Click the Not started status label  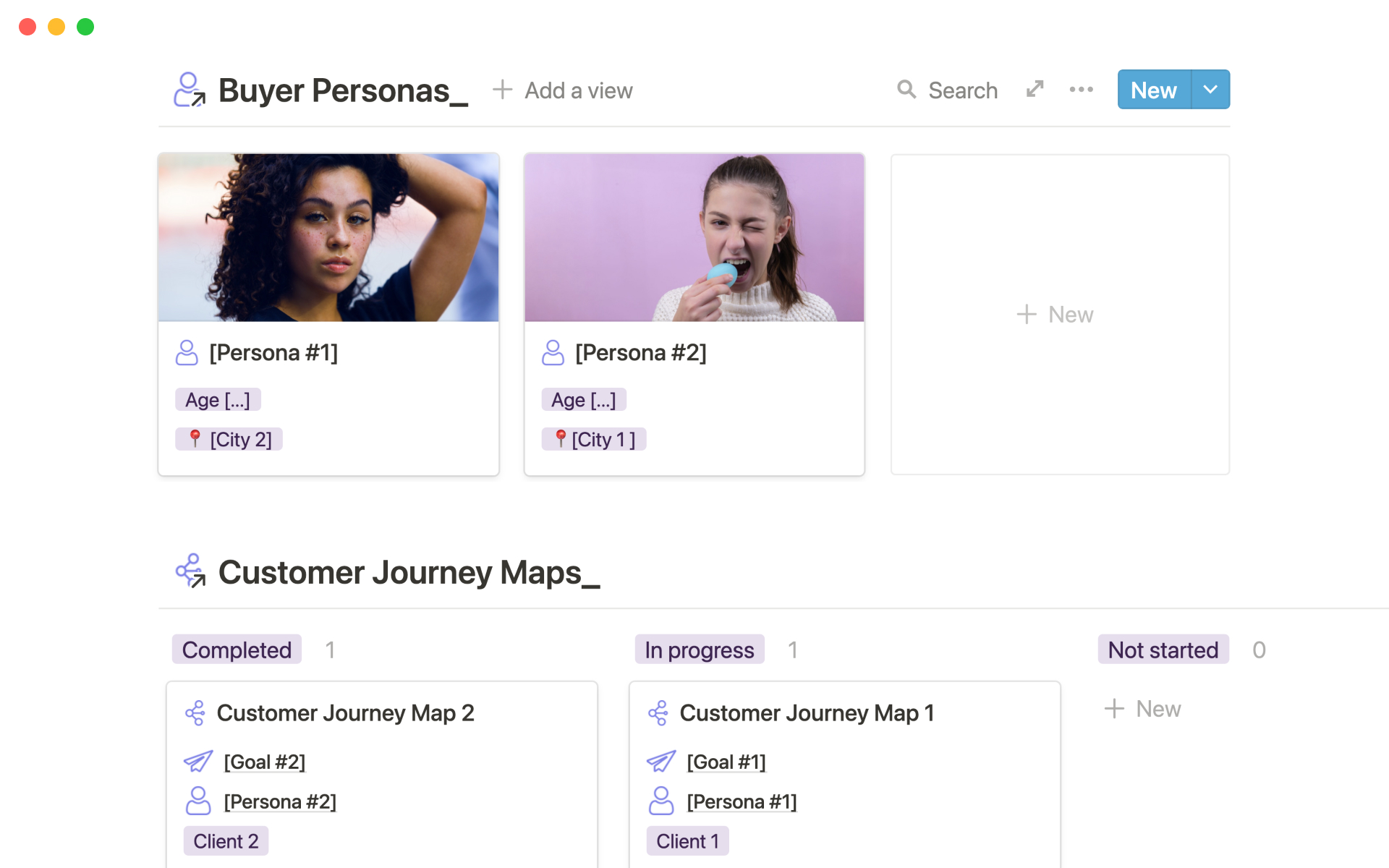click(x=1163, y=650)
